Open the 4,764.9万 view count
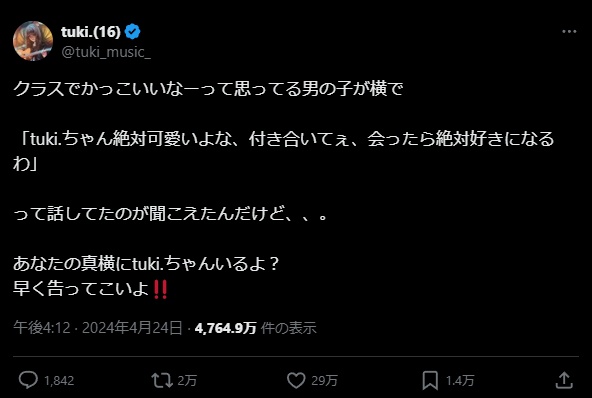The image size is (592, 398). [x=225, y=328]
